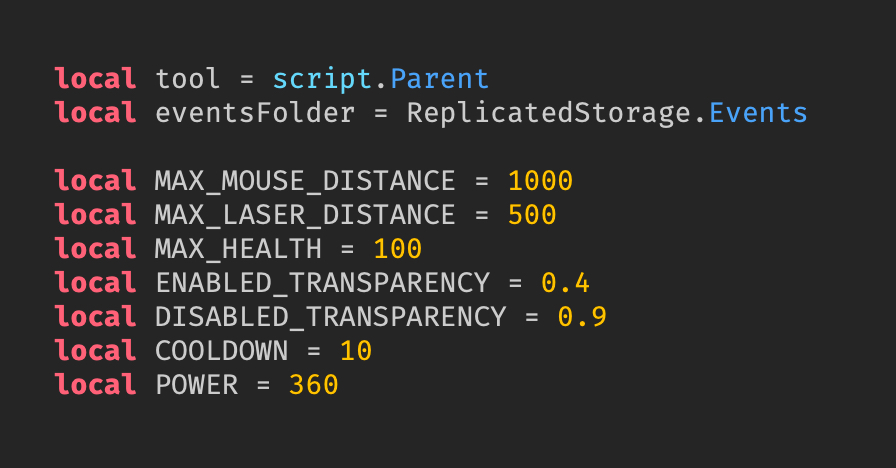The image size is (896, 468).
Task: Click 'ReplicatedStorage' in the second line
Action: [548, 113]
